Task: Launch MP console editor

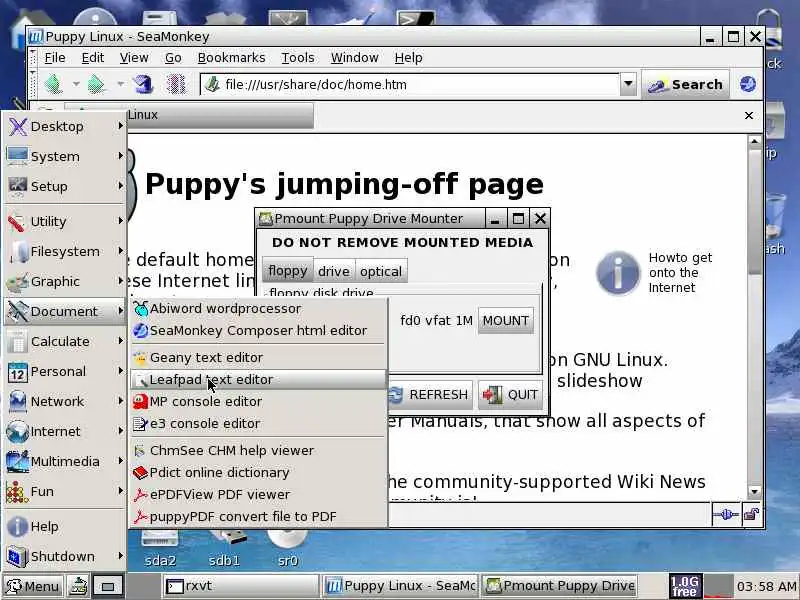Action: point(259,401)
